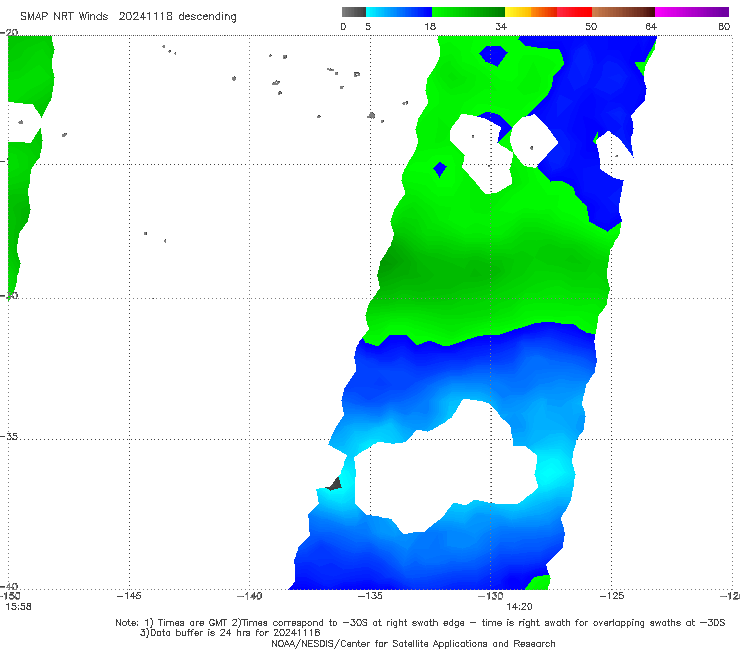Click swath time '15:58'

point(18,607)
